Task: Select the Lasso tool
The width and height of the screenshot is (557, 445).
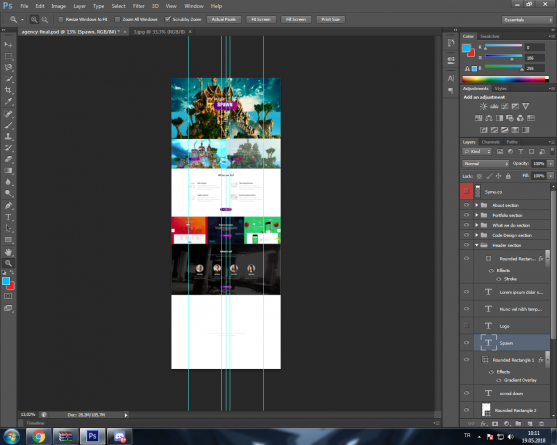Action: 8,67
